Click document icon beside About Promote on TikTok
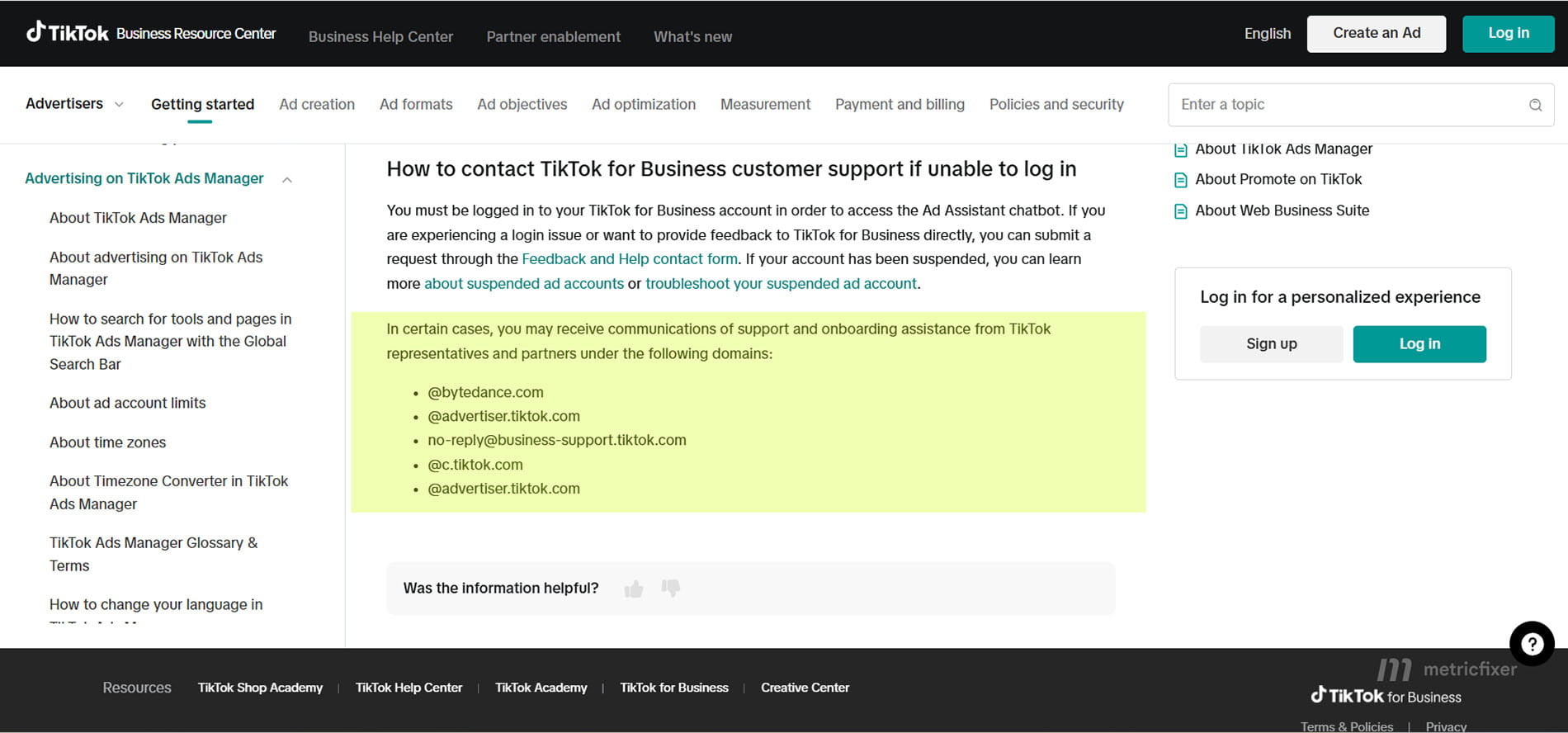Image resolution: width=1568 pixels, height=733 pixels. [1181, 180]
